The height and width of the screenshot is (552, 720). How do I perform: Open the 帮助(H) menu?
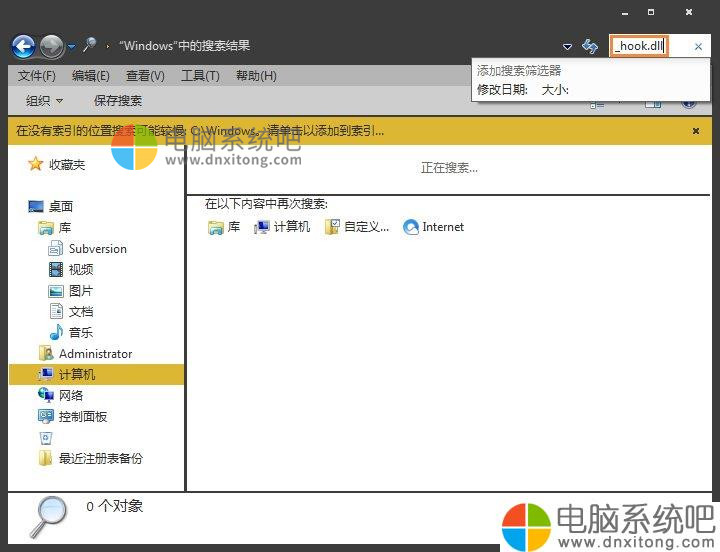coord(256,76)
